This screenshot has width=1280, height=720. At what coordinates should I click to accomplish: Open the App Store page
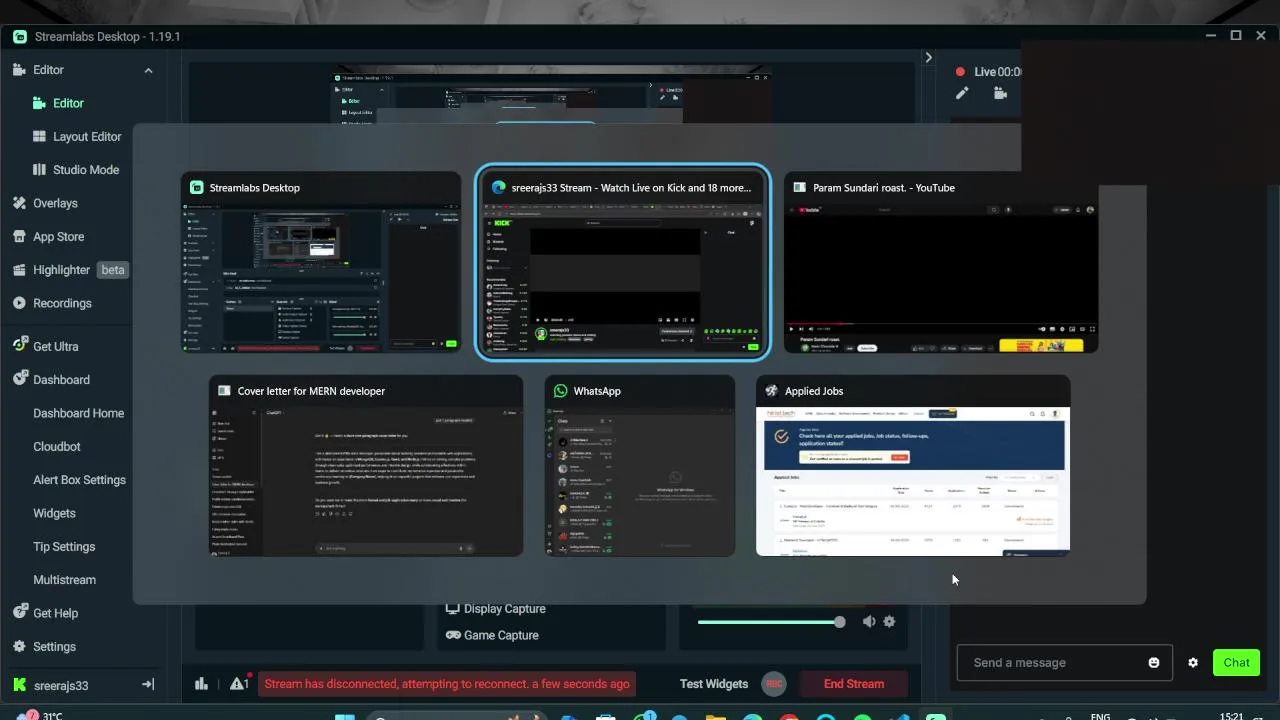tap(48, 237)
